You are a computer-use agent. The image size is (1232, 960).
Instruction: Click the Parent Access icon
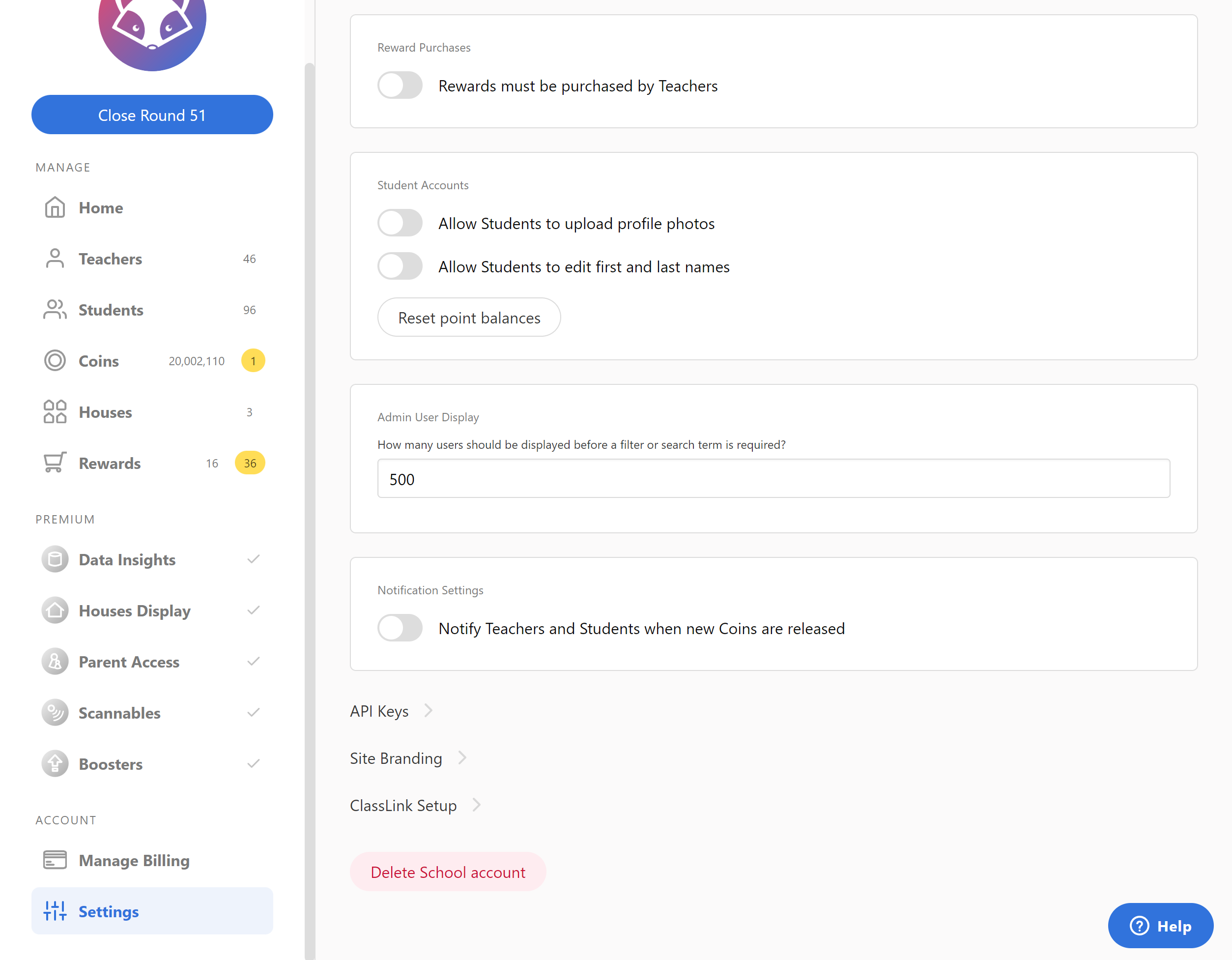coord(55,662)
